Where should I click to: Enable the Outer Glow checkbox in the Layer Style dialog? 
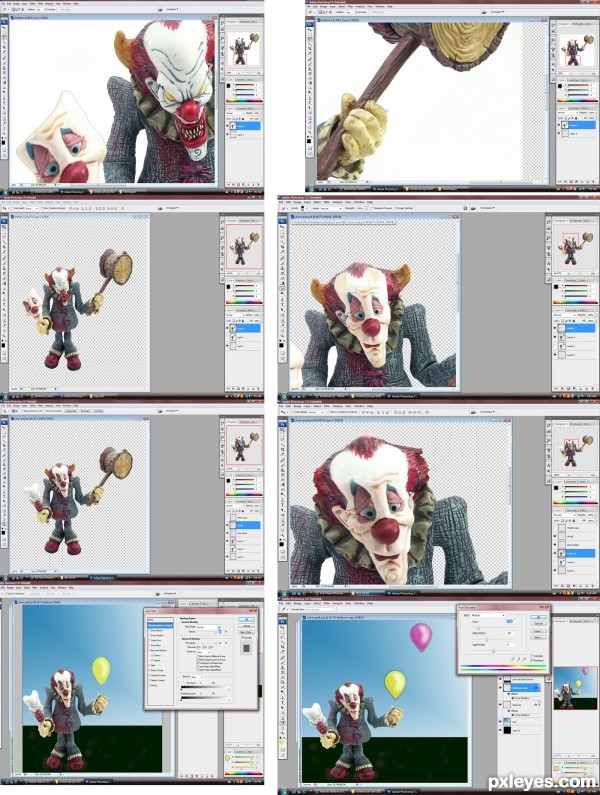(x=150, y=640)
